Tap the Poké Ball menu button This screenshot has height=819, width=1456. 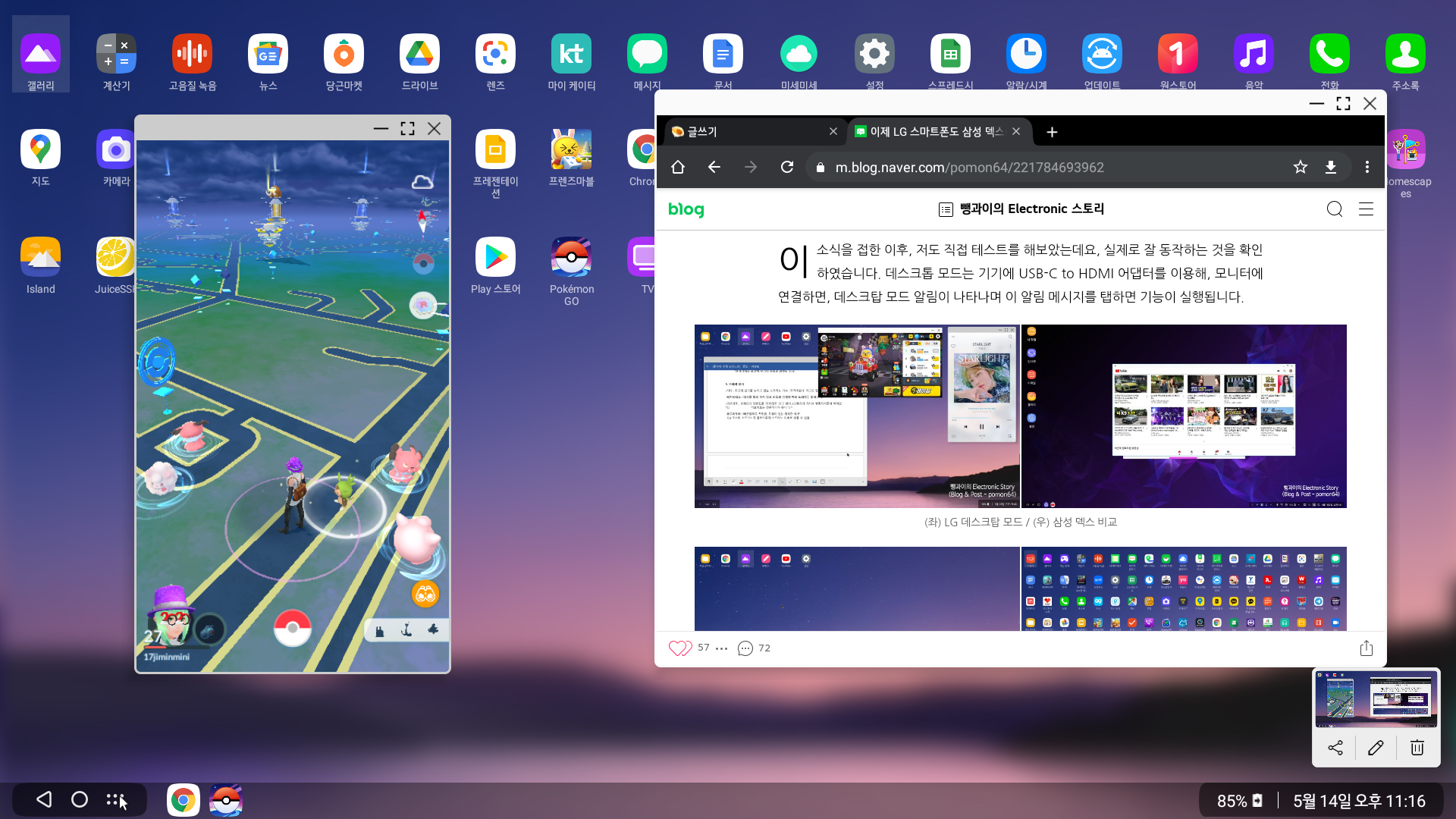pos(292,628)
